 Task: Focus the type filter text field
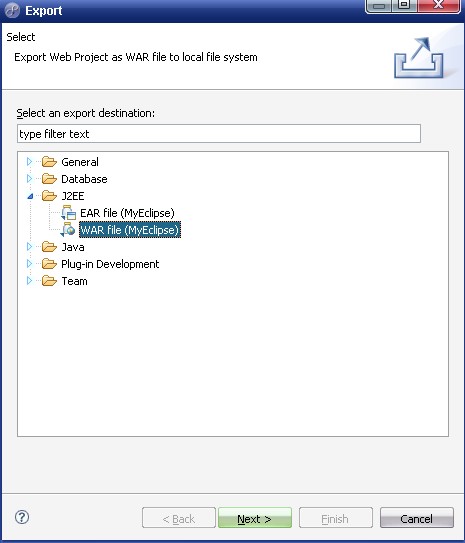click(x=219, y=134)
